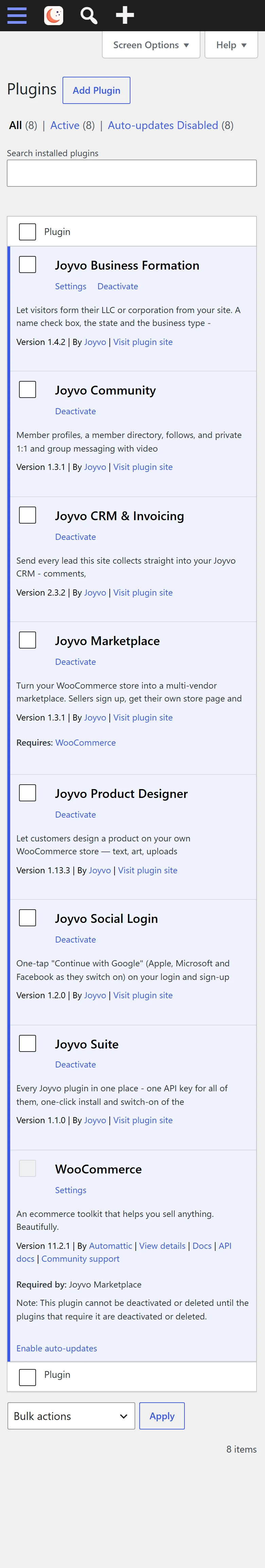The height and width of the screenshot is (1568, 265).
Task: Click the Joyvo Suite plugin title
Action: pos(87,1044)
